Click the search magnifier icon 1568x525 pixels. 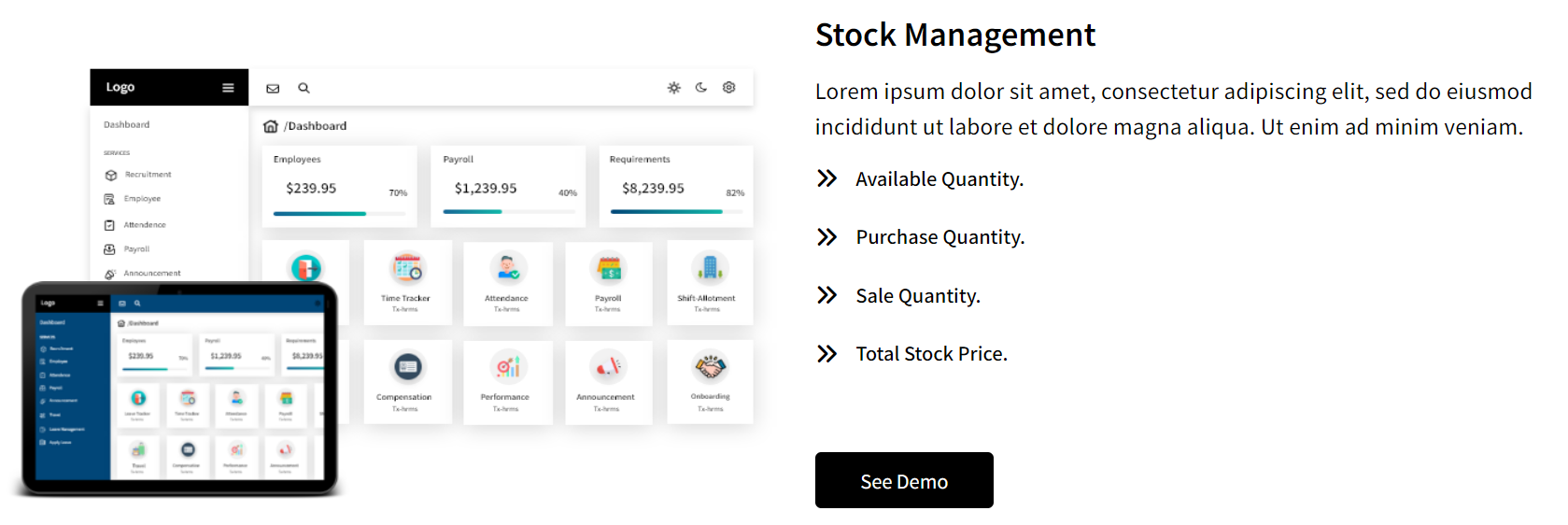tap(304, 88)
